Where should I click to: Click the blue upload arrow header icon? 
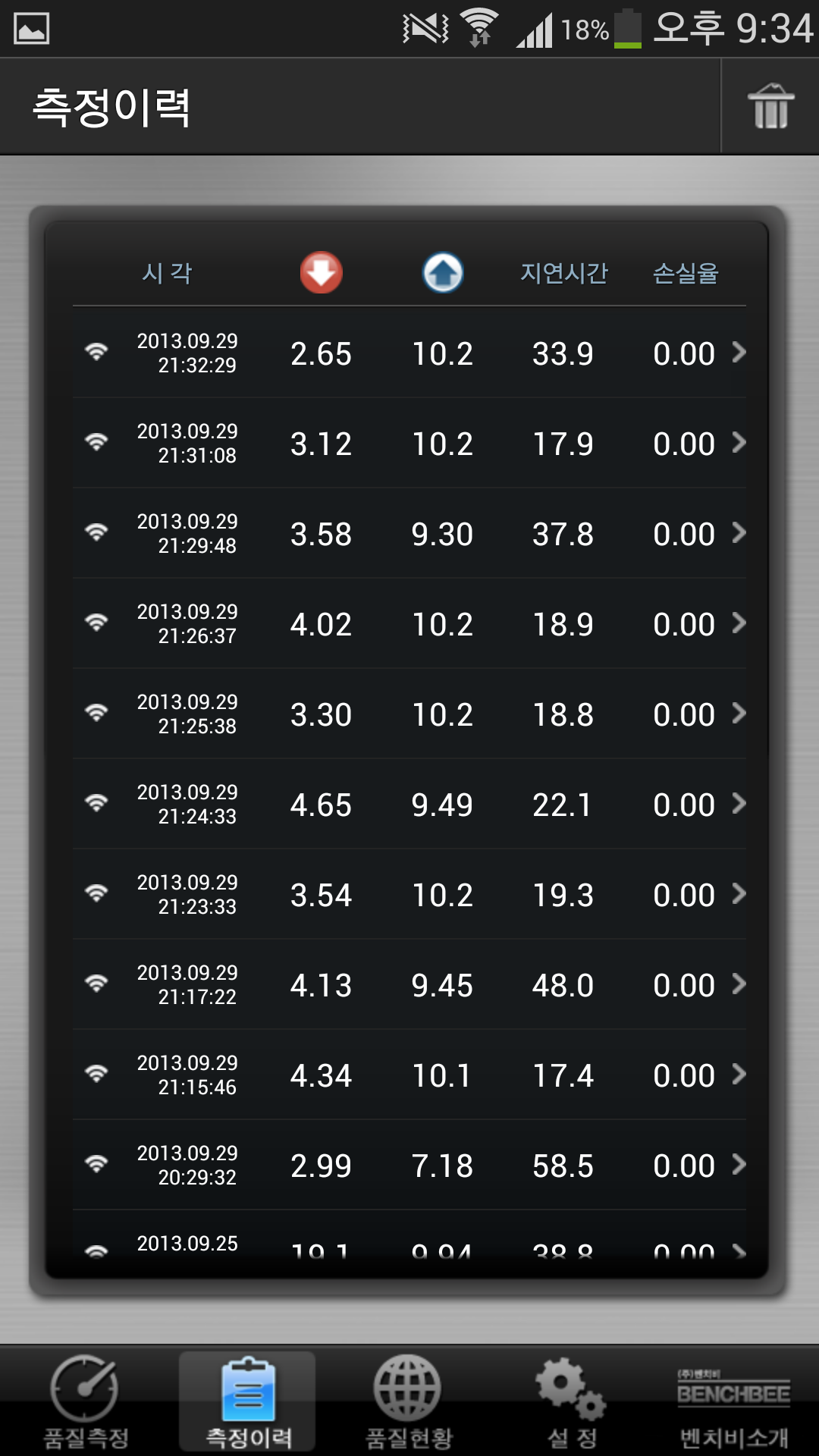[443, 272]
